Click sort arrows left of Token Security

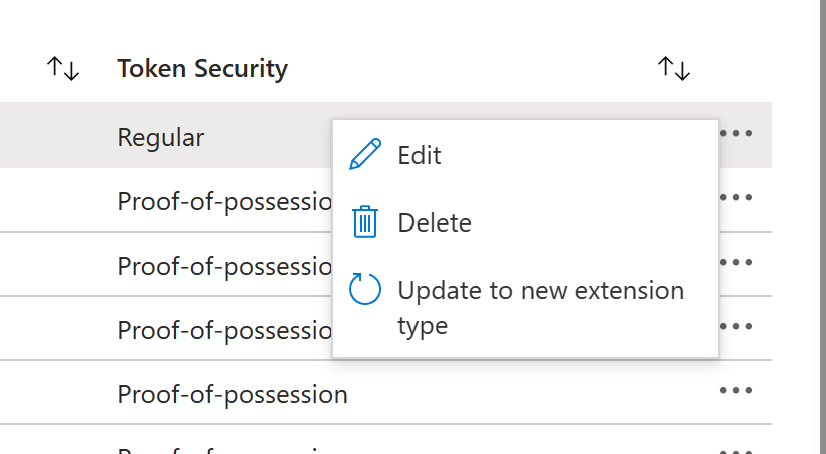pyautogui.click(x=63, y=69)
